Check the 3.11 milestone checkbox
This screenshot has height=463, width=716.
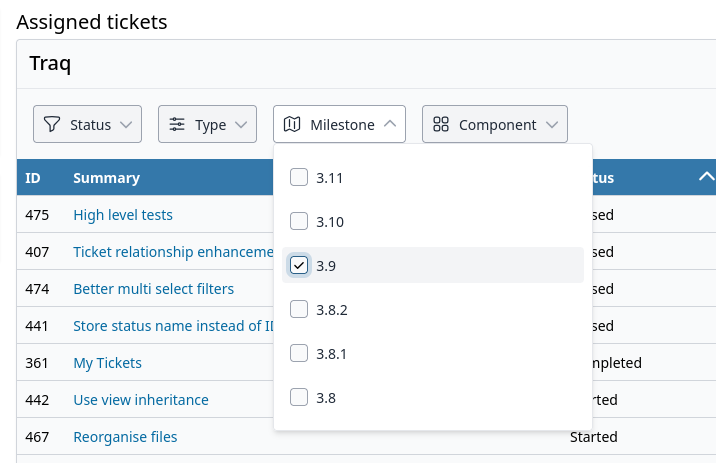tap(299, 177)
